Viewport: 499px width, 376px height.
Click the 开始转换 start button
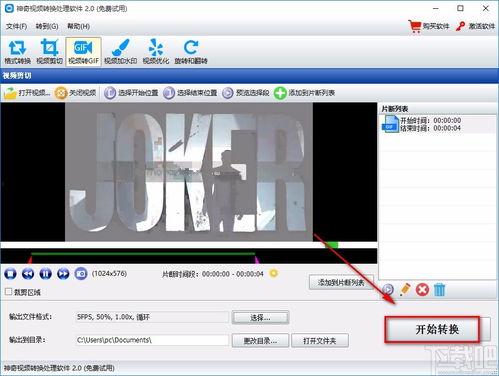tap(432, 329)
